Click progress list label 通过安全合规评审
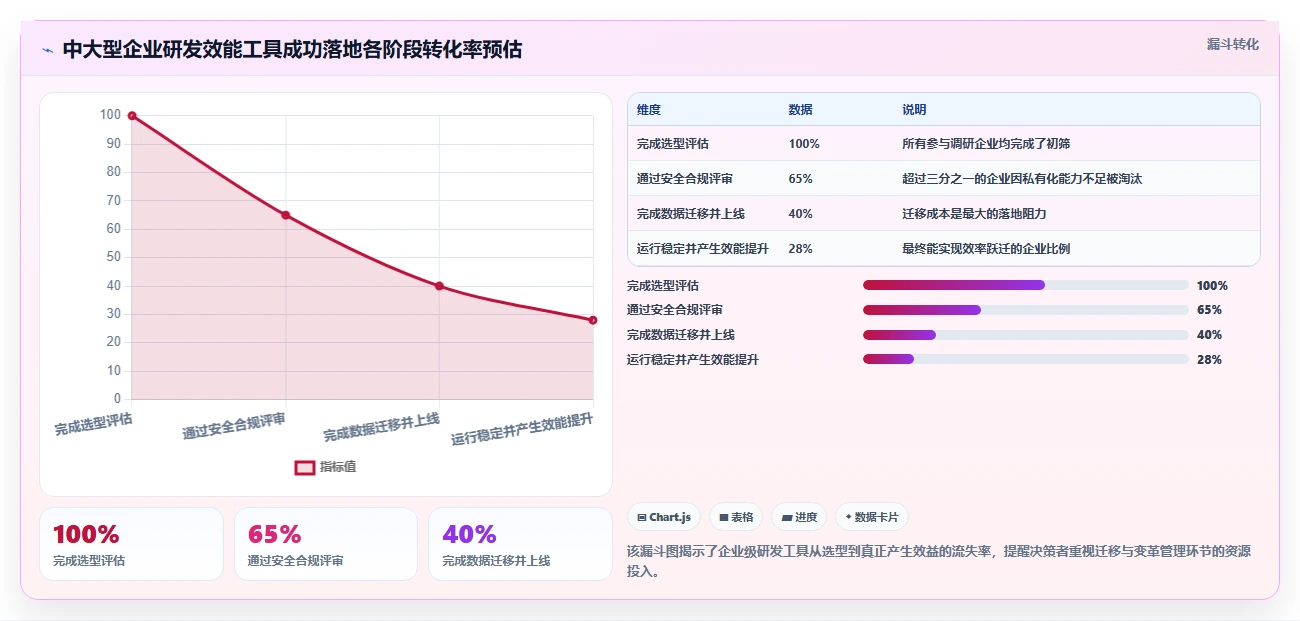The image size is (1300, 621). tap(675, 310)
